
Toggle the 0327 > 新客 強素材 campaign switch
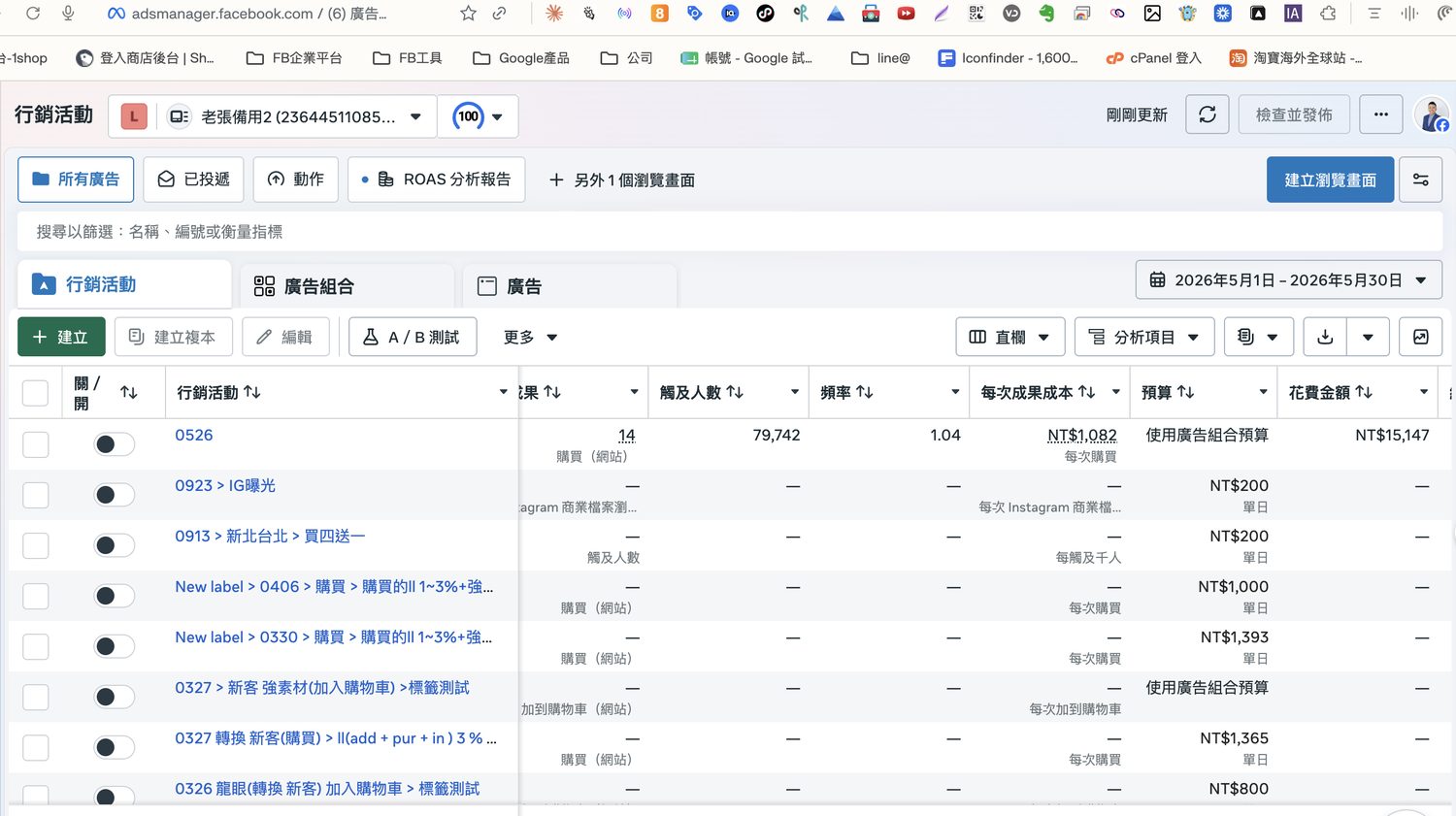(x=114, y=697)
